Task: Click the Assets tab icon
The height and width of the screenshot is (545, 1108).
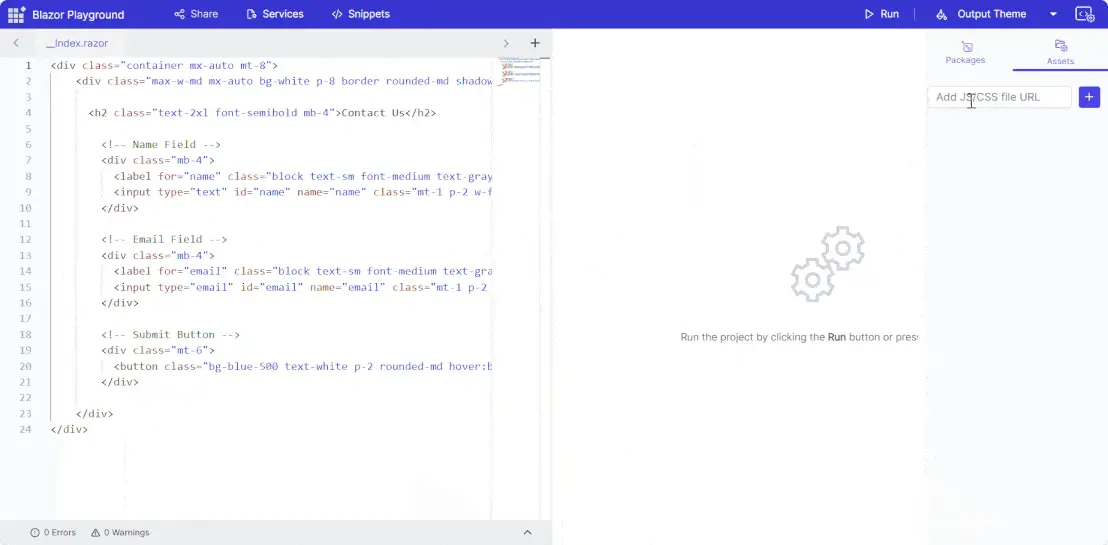Action: pyautogui.click(x=1061, y=46)
